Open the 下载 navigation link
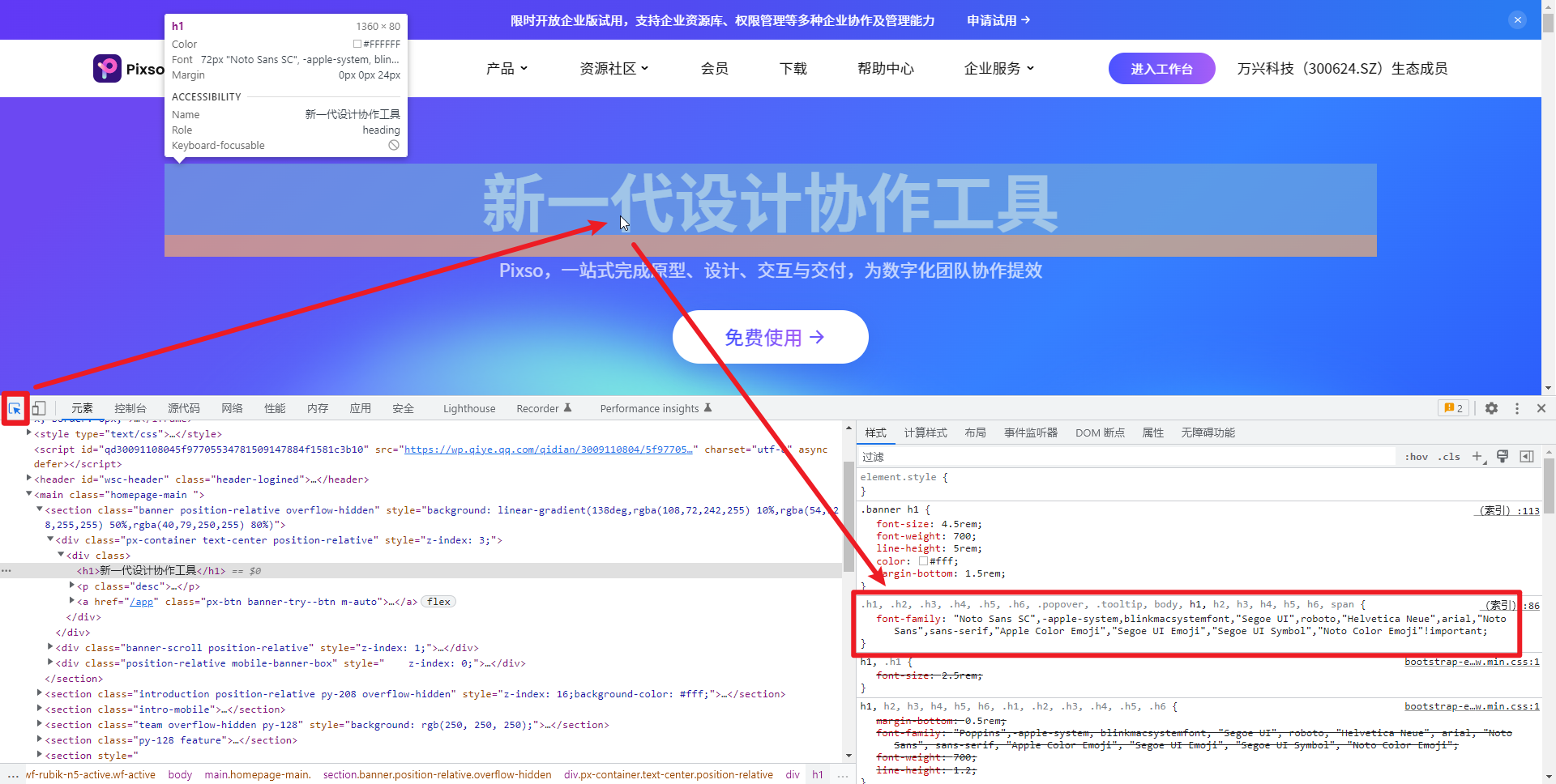This screenshot has height=784, width=1556. (793, 69)
